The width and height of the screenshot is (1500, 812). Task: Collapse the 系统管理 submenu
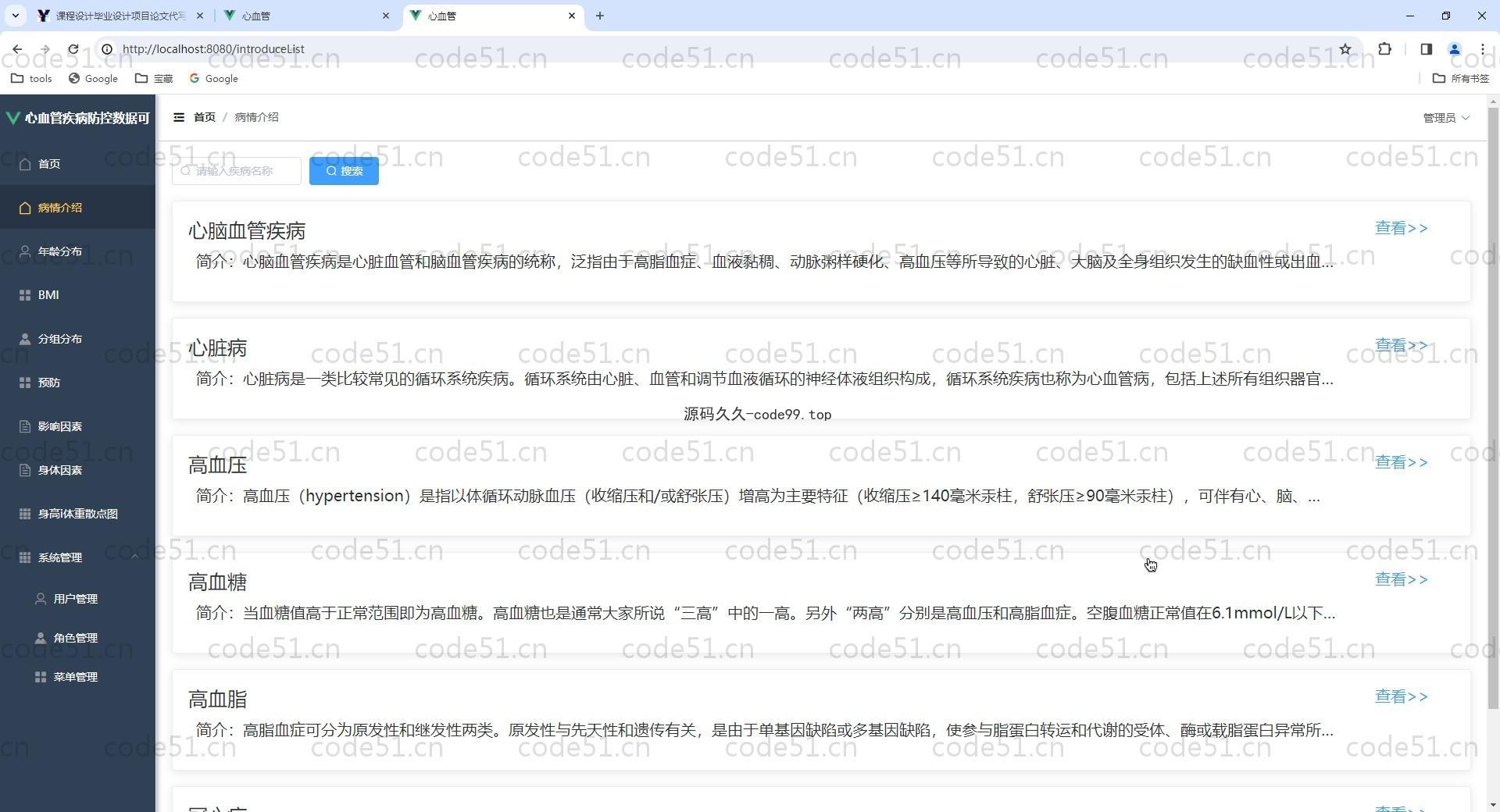point(78,557)
